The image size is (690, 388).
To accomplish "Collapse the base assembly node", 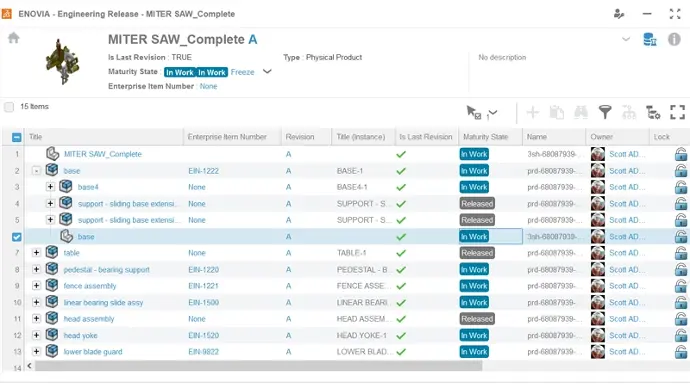I will tap(37, 171).
